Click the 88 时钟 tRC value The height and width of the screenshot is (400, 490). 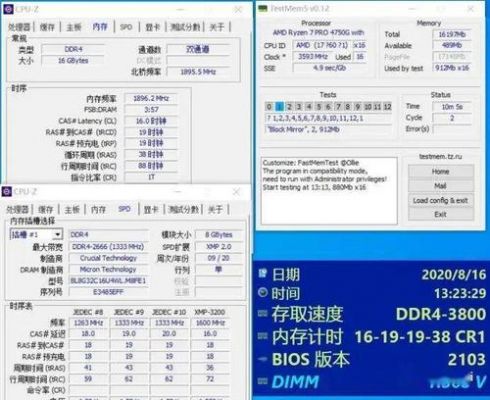coord(151,166)
